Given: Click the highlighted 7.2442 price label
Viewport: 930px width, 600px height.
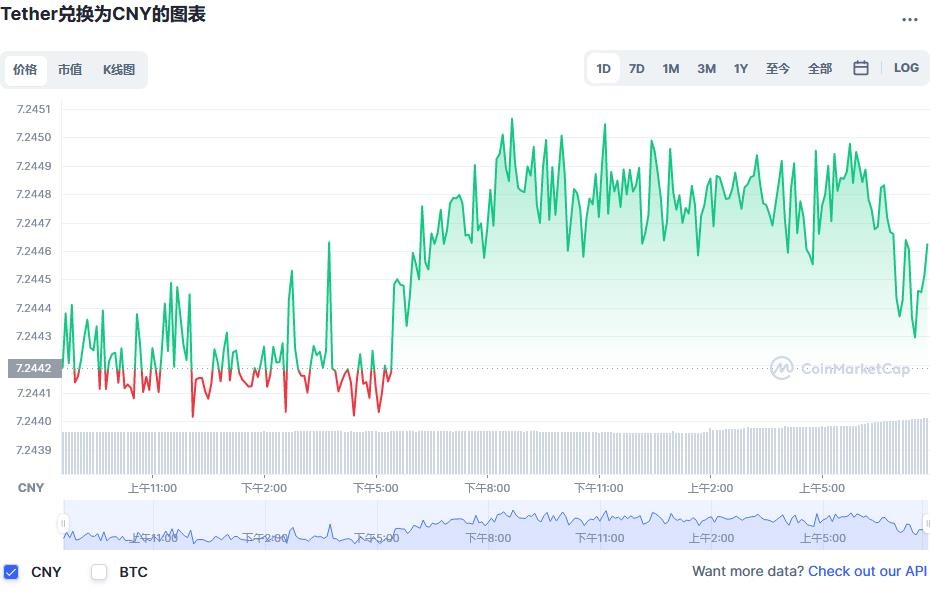Looking at the screenshot, I should (32, 368).
